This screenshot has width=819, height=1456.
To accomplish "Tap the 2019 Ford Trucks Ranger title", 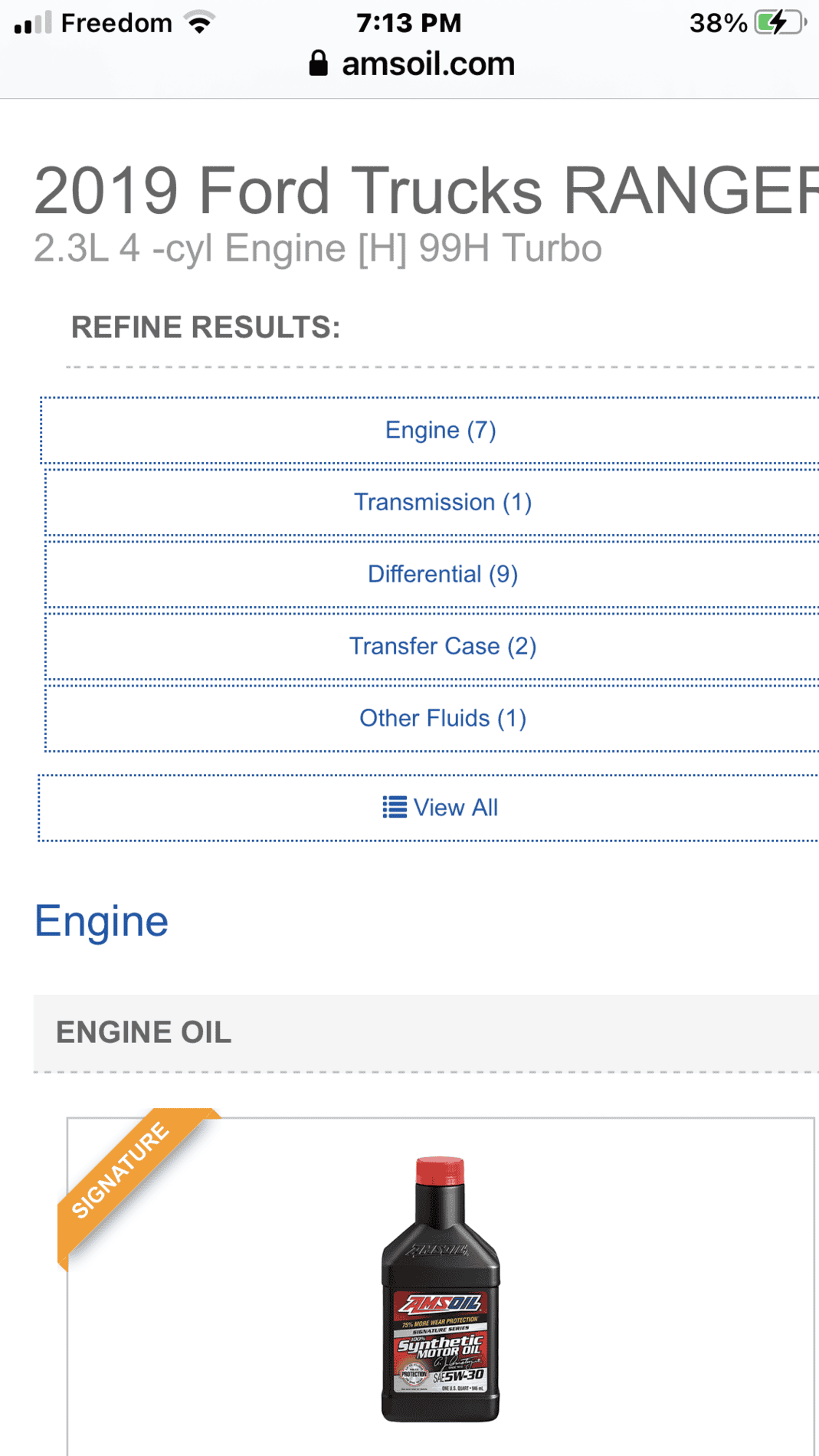I will point(426,190).
